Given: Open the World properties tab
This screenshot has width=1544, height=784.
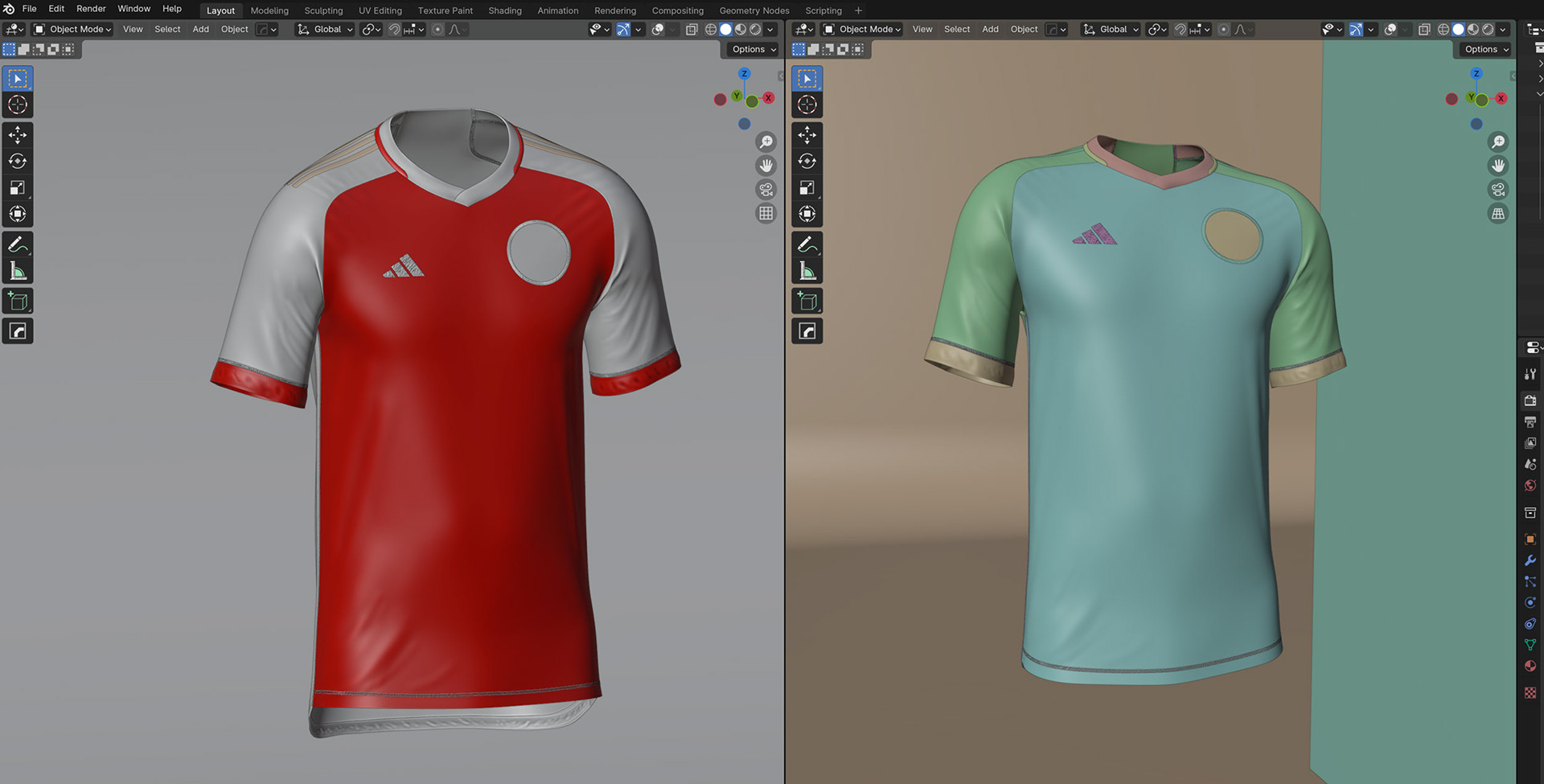Looking at the screenshot, I should [x=1530, y=486].
